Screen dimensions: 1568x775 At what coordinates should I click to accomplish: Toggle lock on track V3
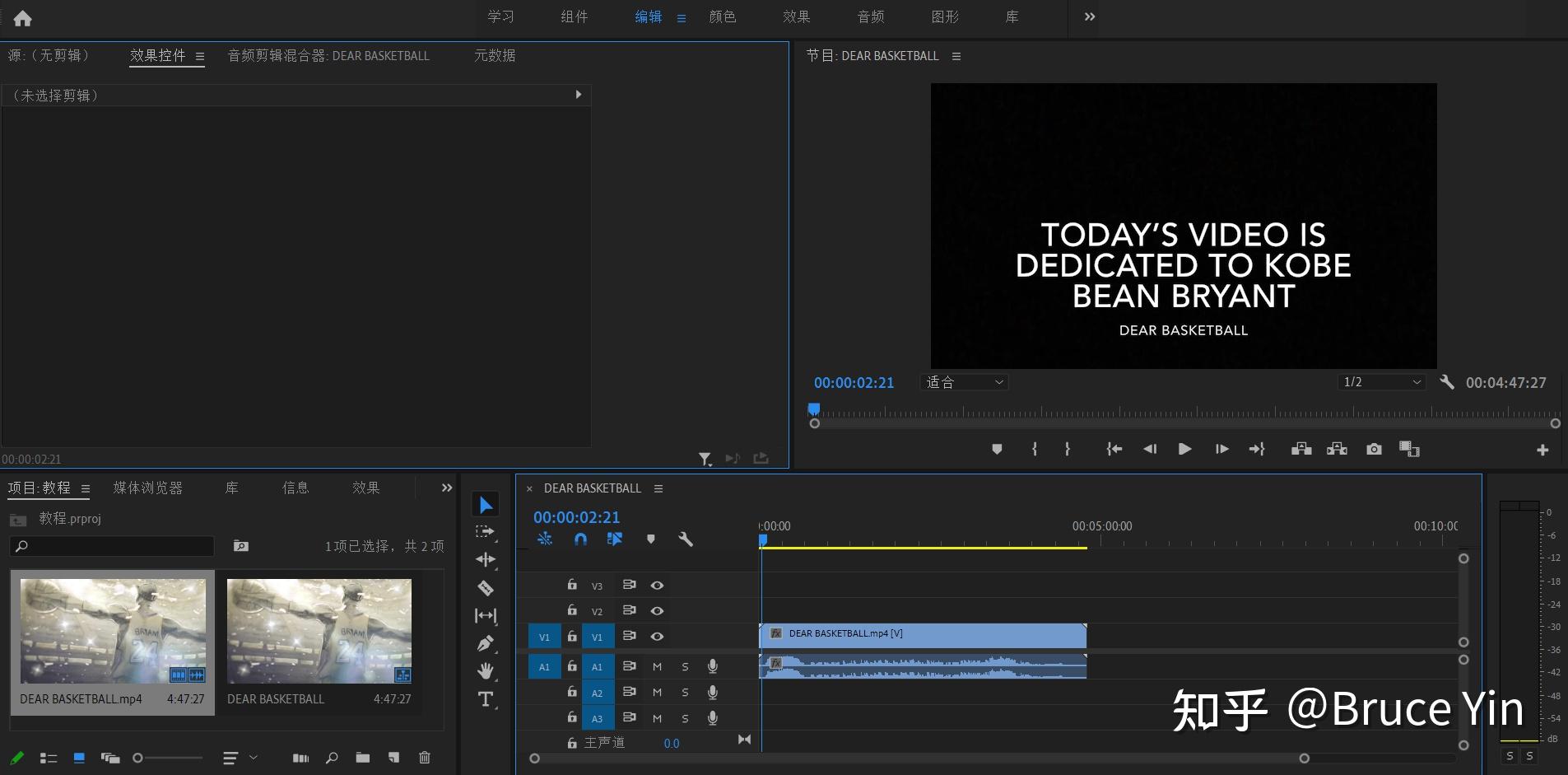pyautogui.click(x=572, y=585)
